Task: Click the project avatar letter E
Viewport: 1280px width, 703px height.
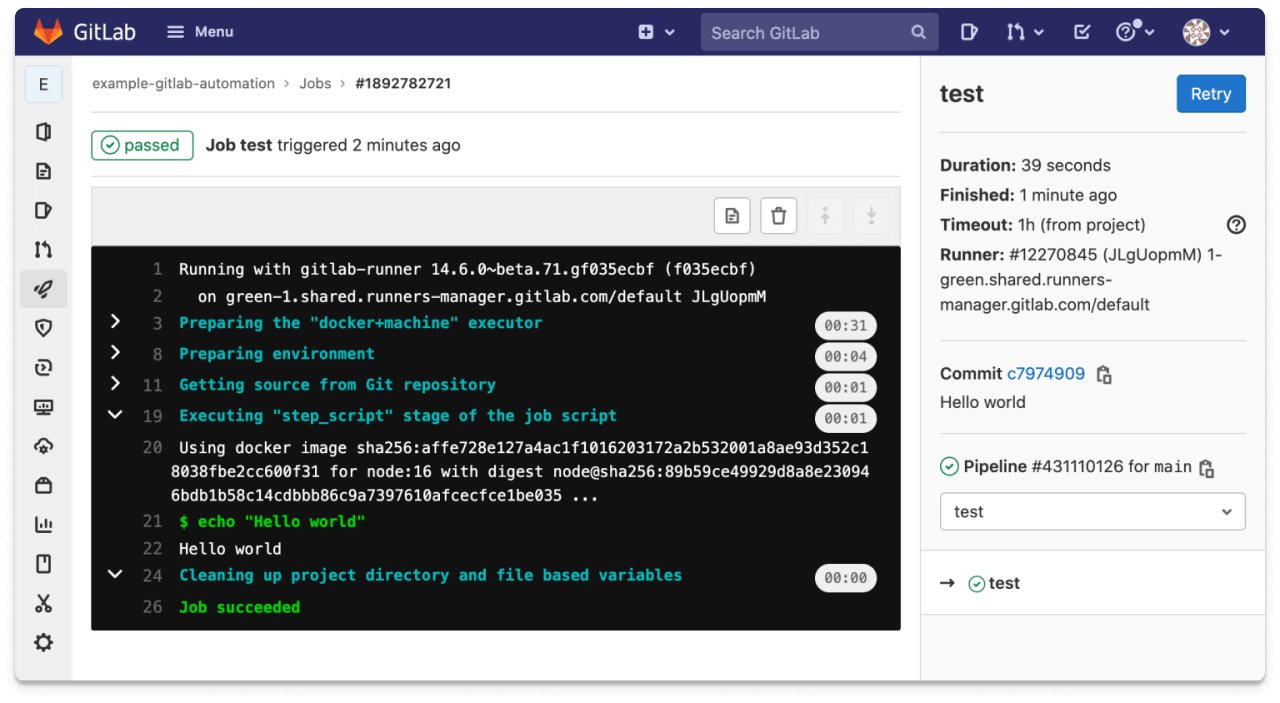Action: pos(43,85)
